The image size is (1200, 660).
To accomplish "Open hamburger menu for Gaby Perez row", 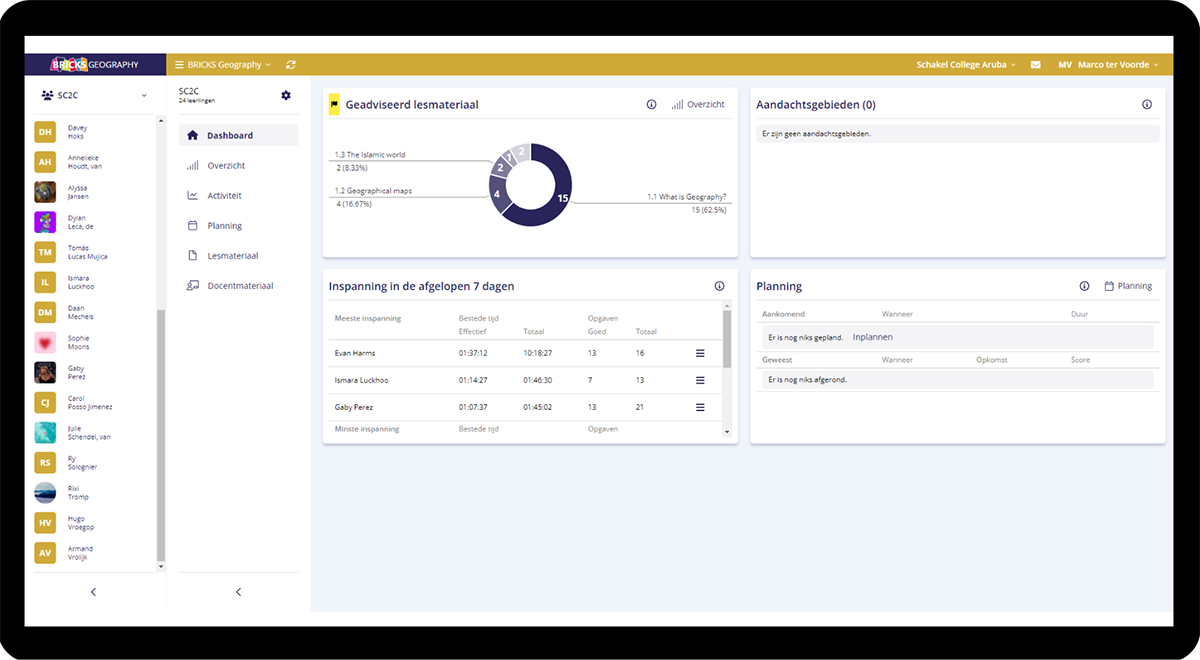I will coord(700,407).
